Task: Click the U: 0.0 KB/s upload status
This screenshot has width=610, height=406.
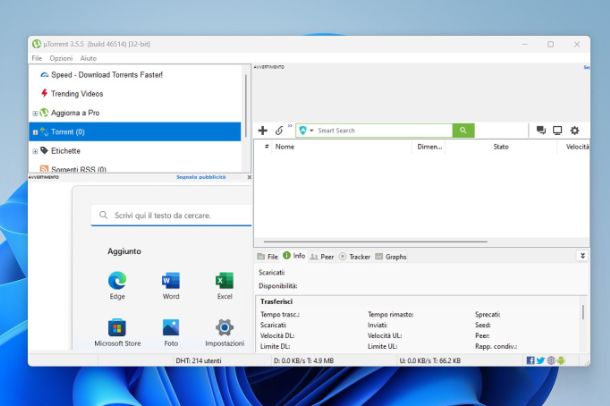Action: (430, 361)
